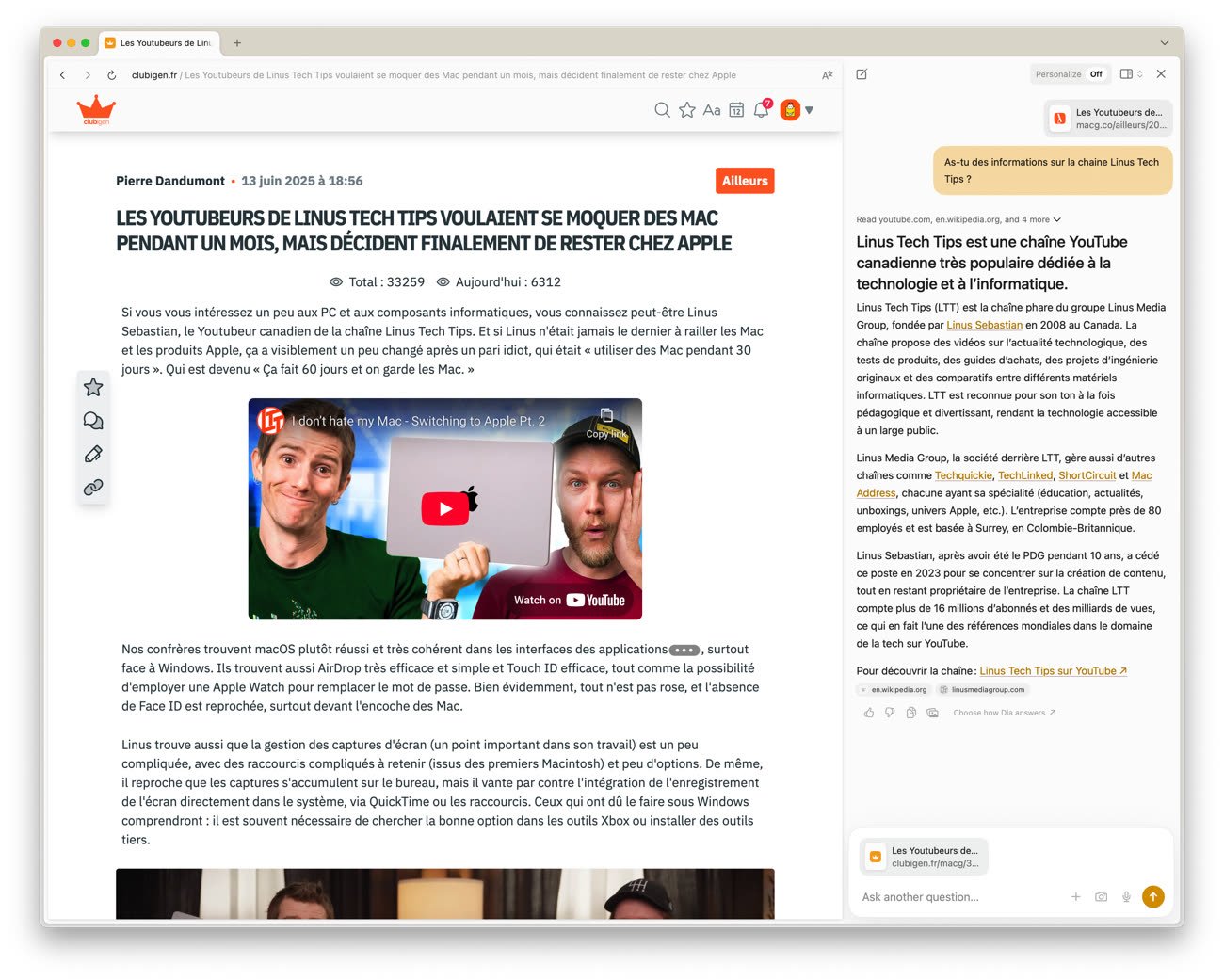Expand the ellipsis badge after applications

click(x=684, y=650)
